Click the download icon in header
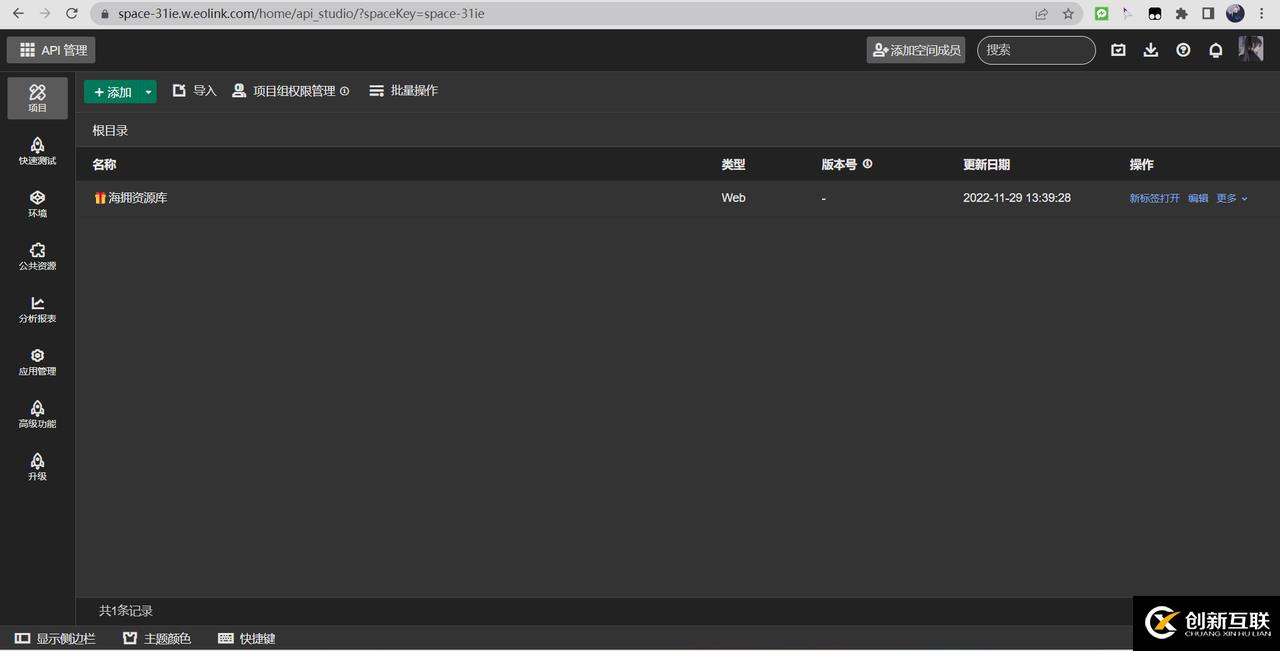The height and width of the screenshot is (651, 1280). [x=1151, y=50]
